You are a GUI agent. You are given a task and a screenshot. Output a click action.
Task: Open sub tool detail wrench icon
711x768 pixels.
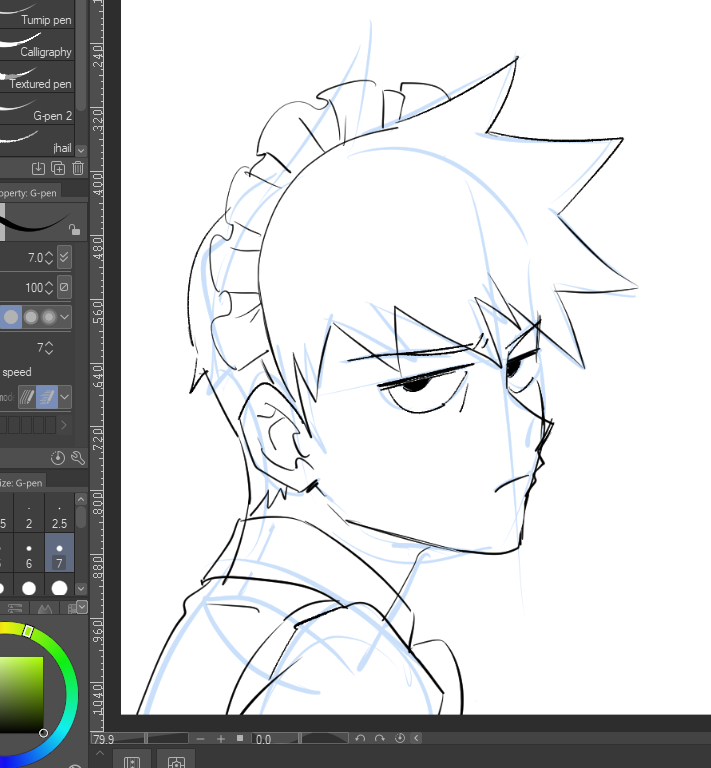78,458
